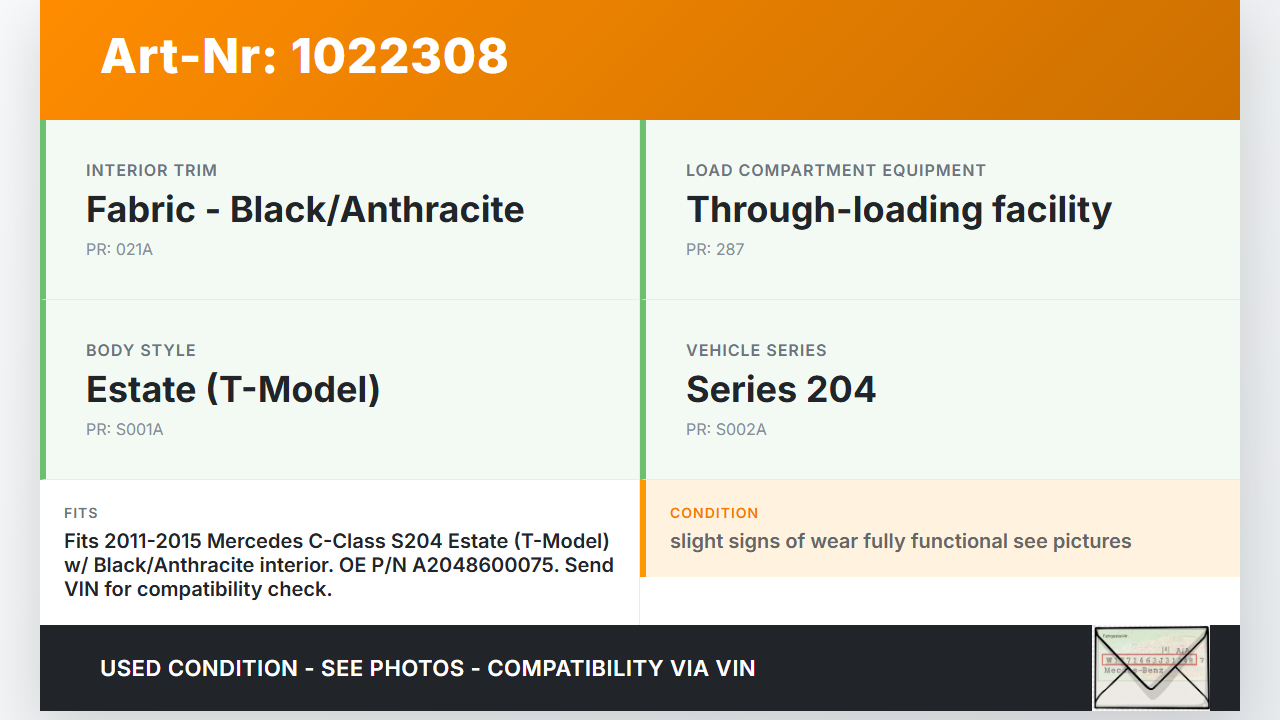The height and width of the screenshot is (720, 1280).
Task: Click the Fits section label
Action: (81, 513)
